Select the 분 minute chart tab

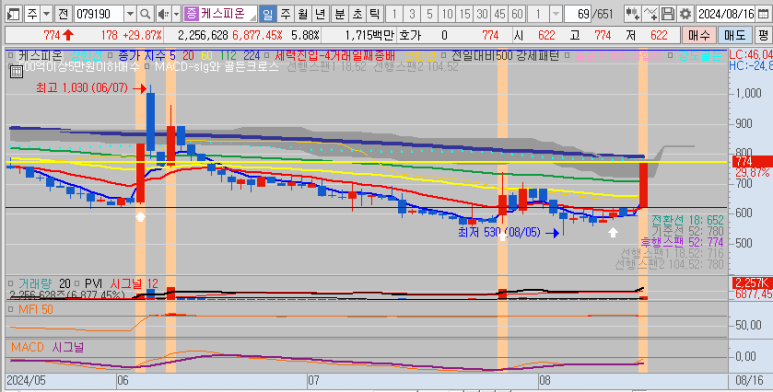pyautogui.click(x=339, y=14)
